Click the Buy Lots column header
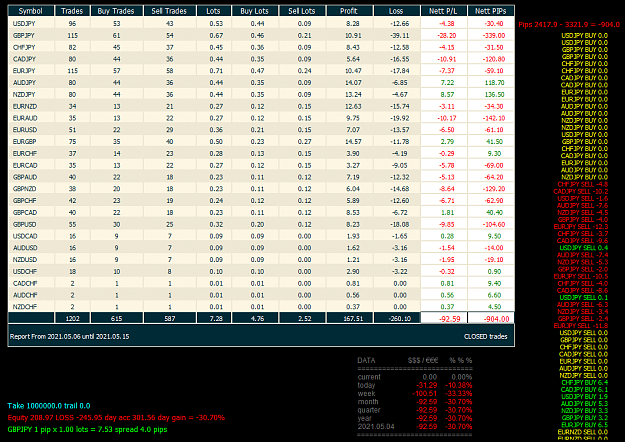Screen dimensions: 625x442 point(255,11)
